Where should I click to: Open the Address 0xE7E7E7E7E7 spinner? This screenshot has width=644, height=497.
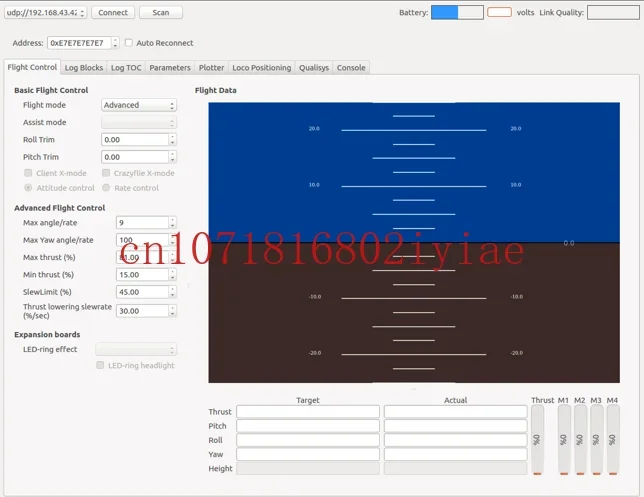pos(83,43)
